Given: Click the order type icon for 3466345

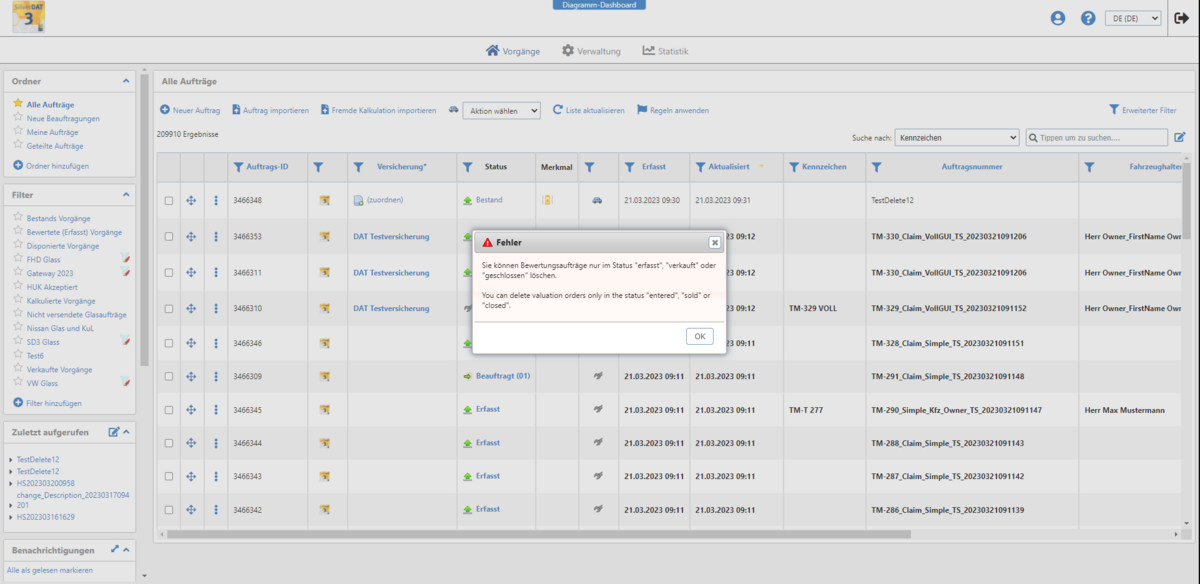Looking at the screenshot, I should (324, 410).
